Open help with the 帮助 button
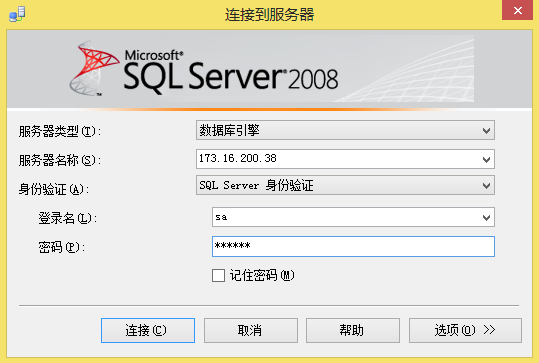539x363 pixels. (x=353, y=330)
